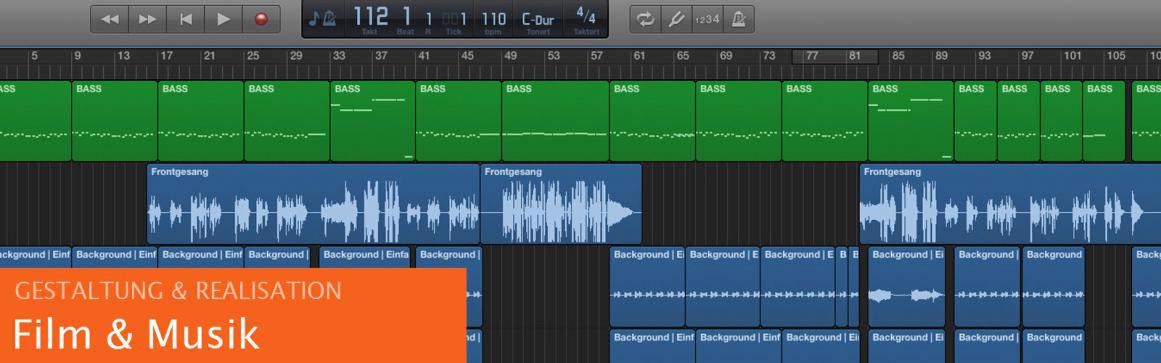1161x363 pixels.
Task: Jump to the project start with go-to-beginning button
Action: click(186, 19)
